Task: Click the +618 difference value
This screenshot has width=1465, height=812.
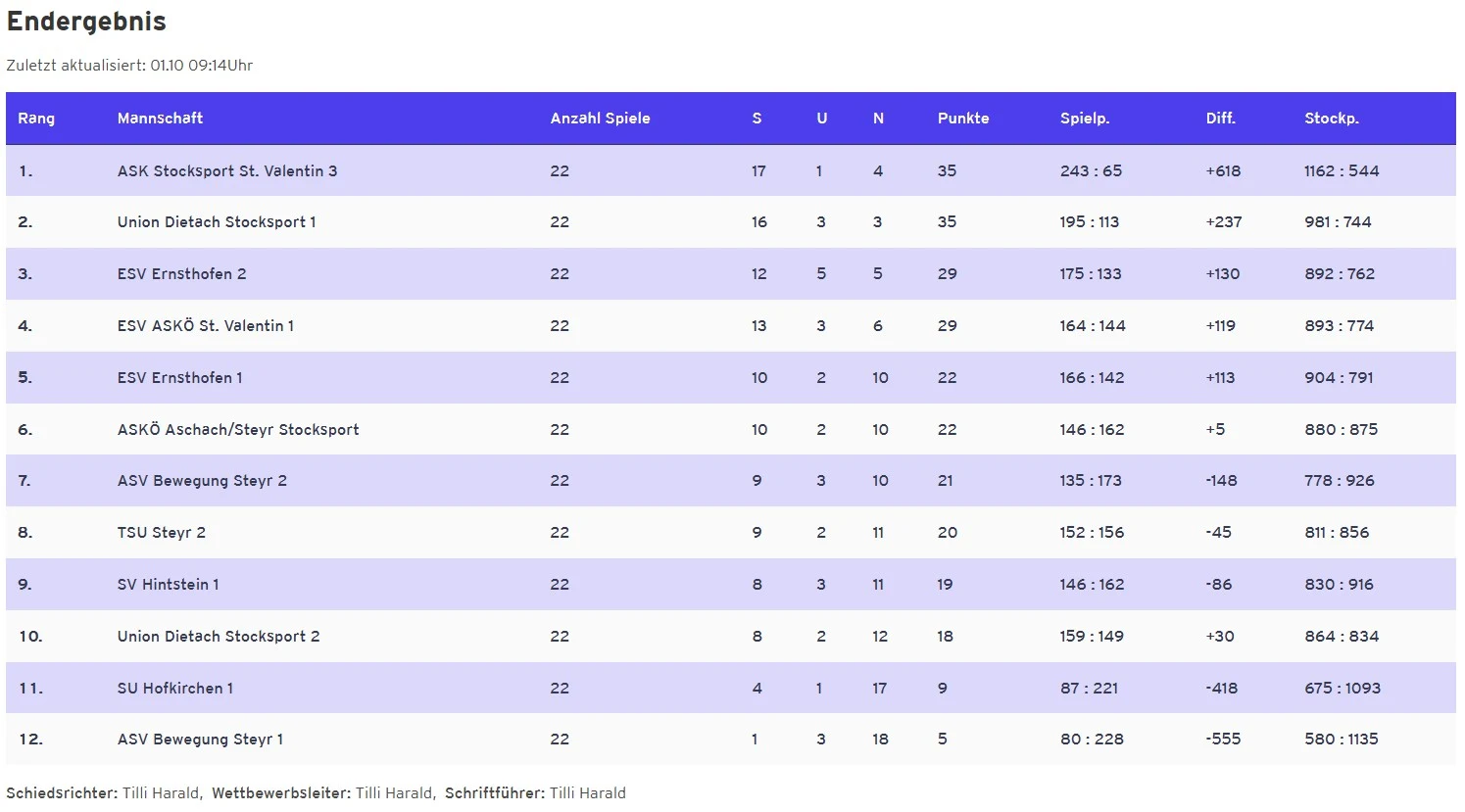Action: coord(1223,170)
